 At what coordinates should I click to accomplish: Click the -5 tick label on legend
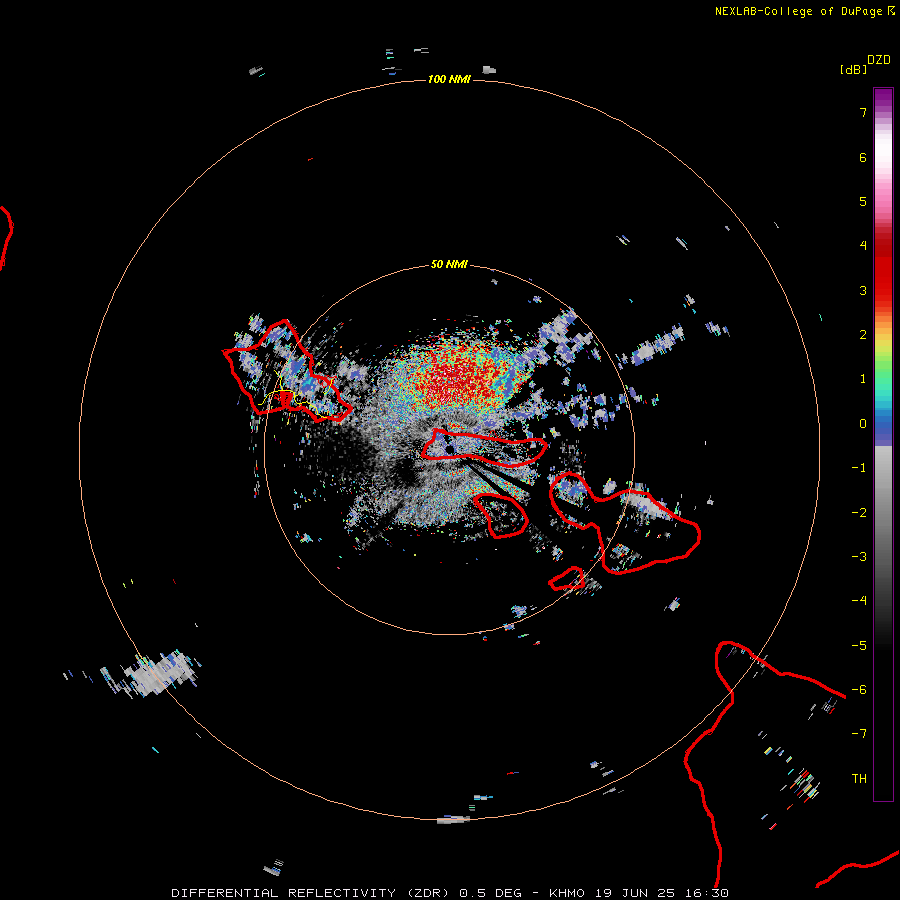point(859,646)
